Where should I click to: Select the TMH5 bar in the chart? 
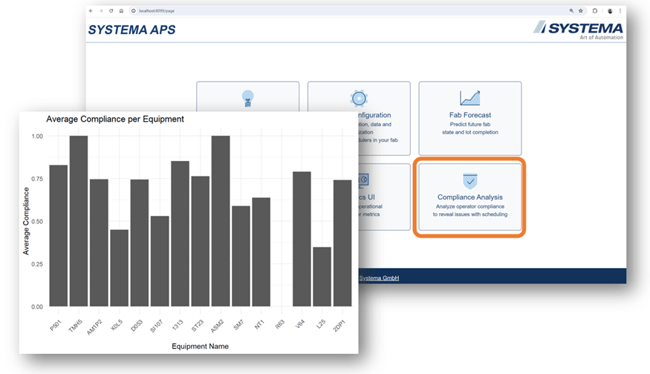(x=79, y=221)
